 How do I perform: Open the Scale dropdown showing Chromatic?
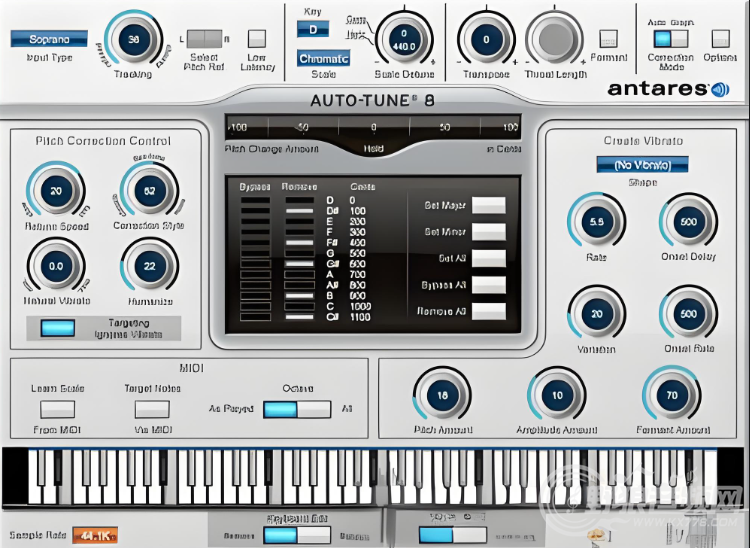323,58
